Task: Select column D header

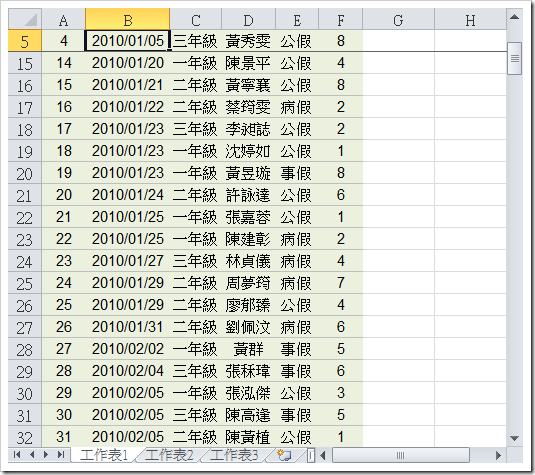Action: (x=248, y=20)
